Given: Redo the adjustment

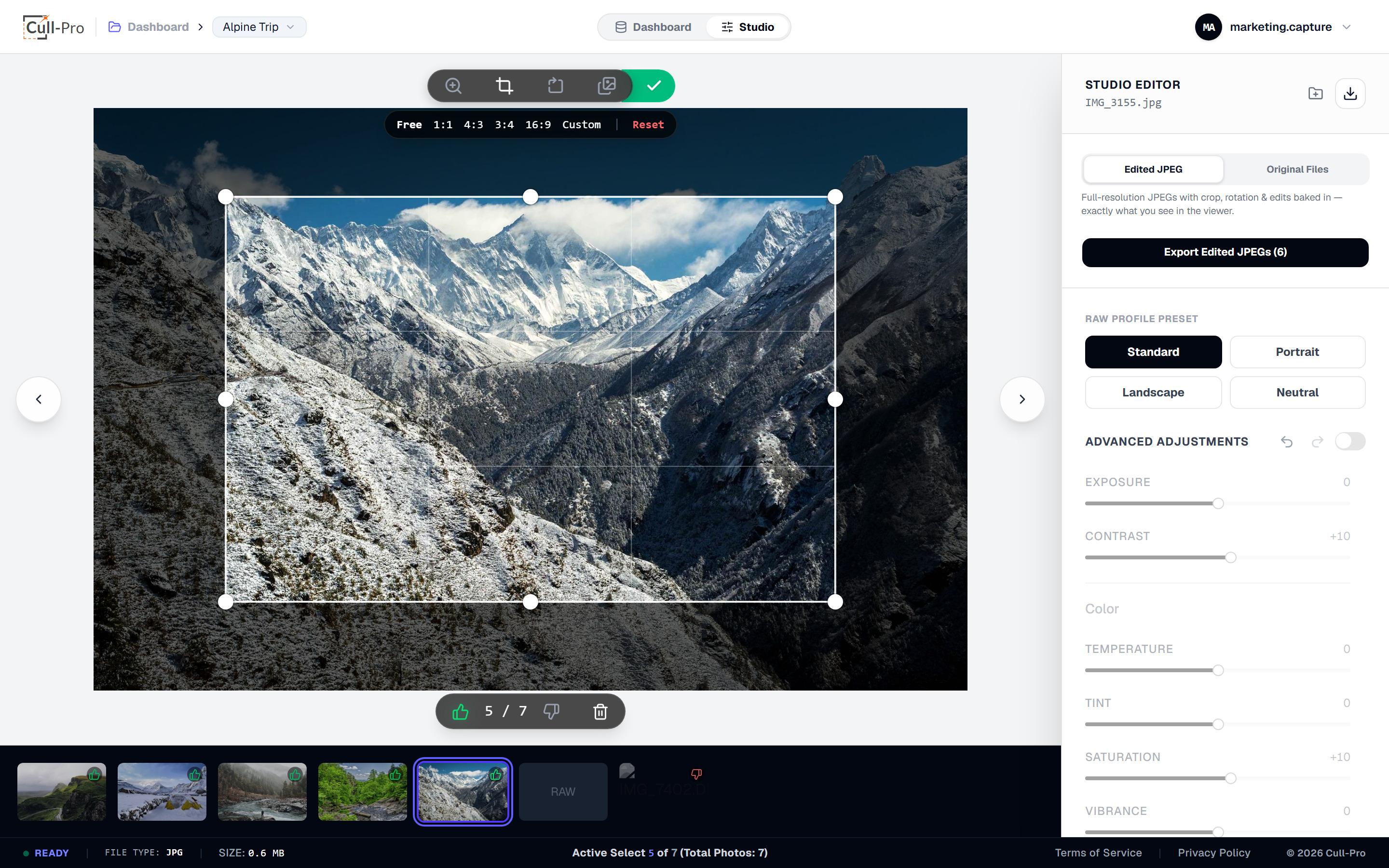Looking at the screenshot, I should [1317, 441].
